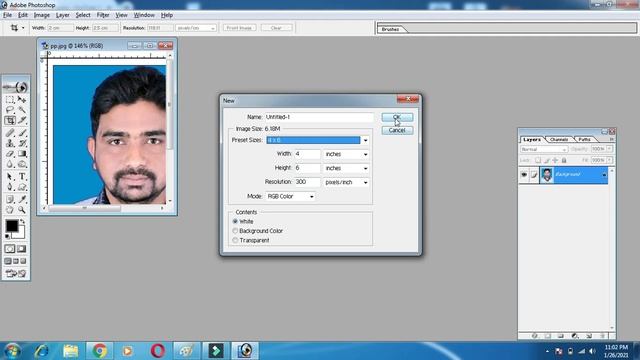
Task: Click the Clear button in options bar
Action: (276, 28)
